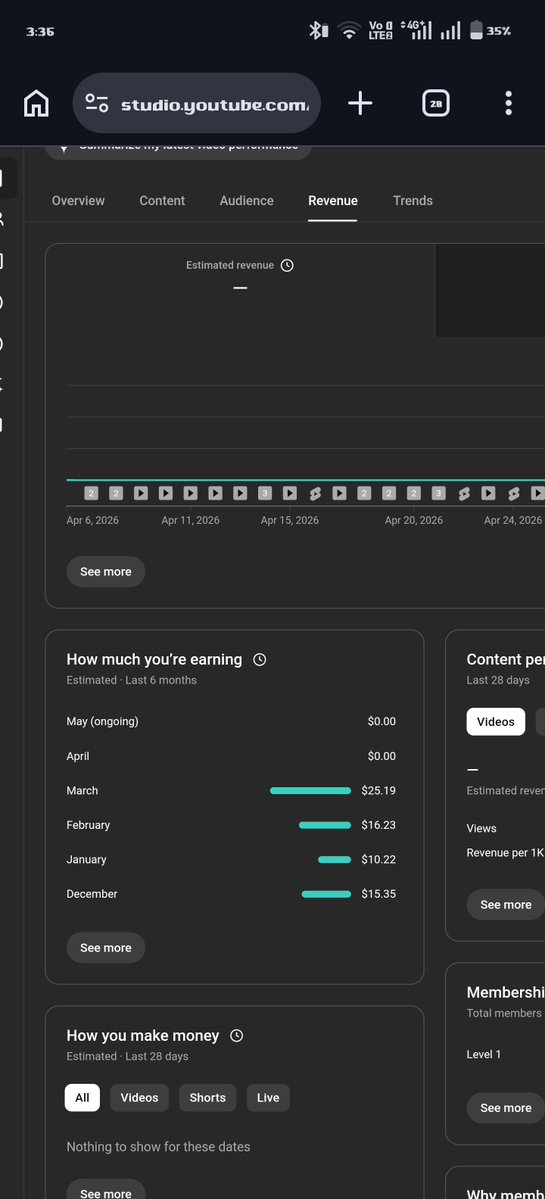The width and height of the screenshot is (545, 1199).
Task: Click the Views row in Content performance
Action: (x=505, y=828)
